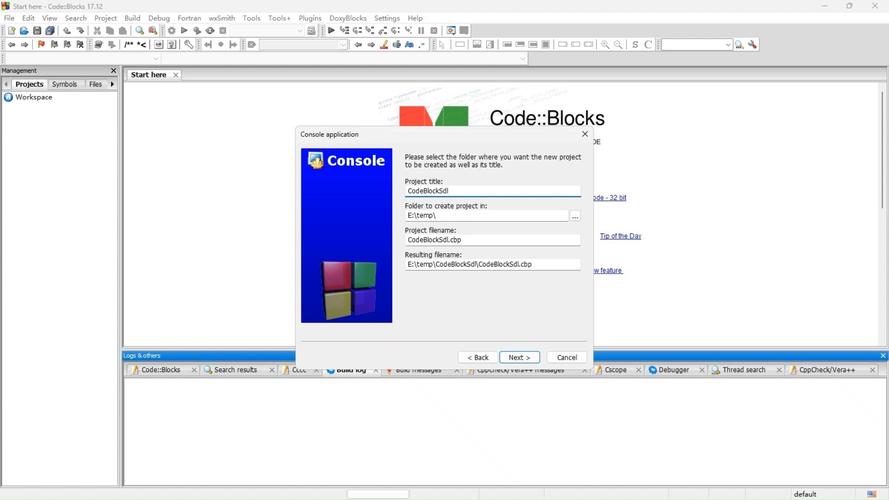This screenshot has width=889, height=500.
Task: Click the Open file toolbar icon
Action: coord(24,31)
